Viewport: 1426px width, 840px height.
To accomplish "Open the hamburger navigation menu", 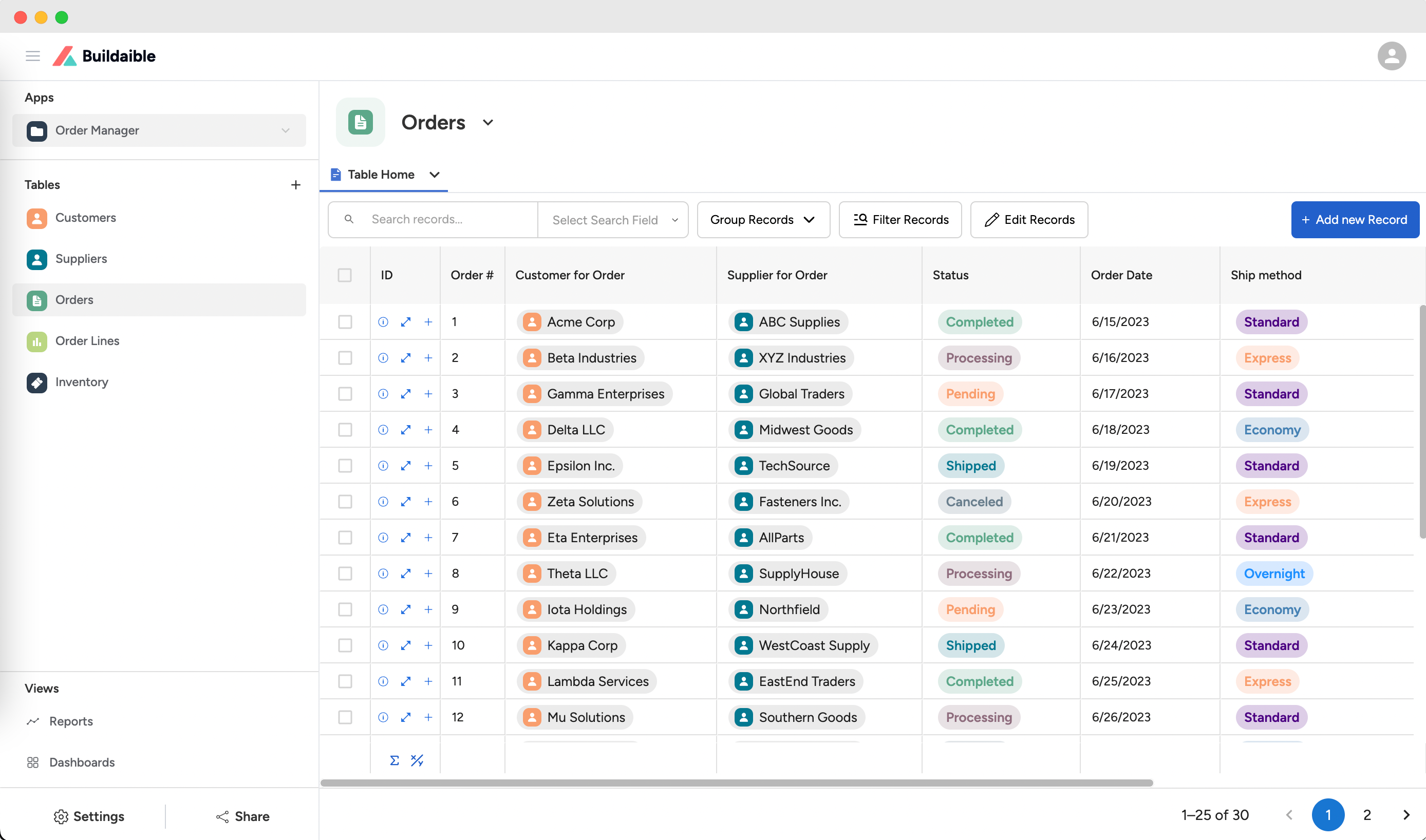I will pos(33,56).
